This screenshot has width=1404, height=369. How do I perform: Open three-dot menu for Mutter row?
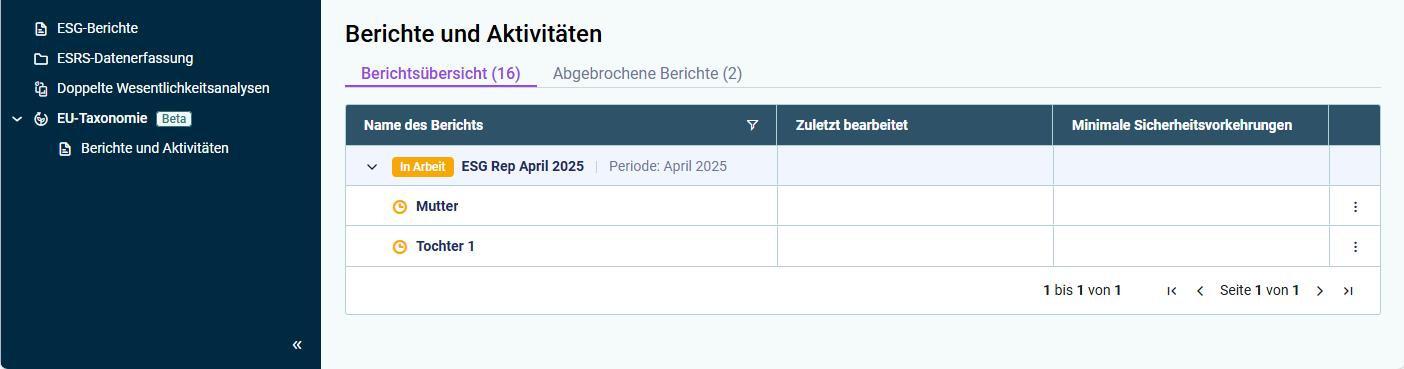(x=1356, y=207)
